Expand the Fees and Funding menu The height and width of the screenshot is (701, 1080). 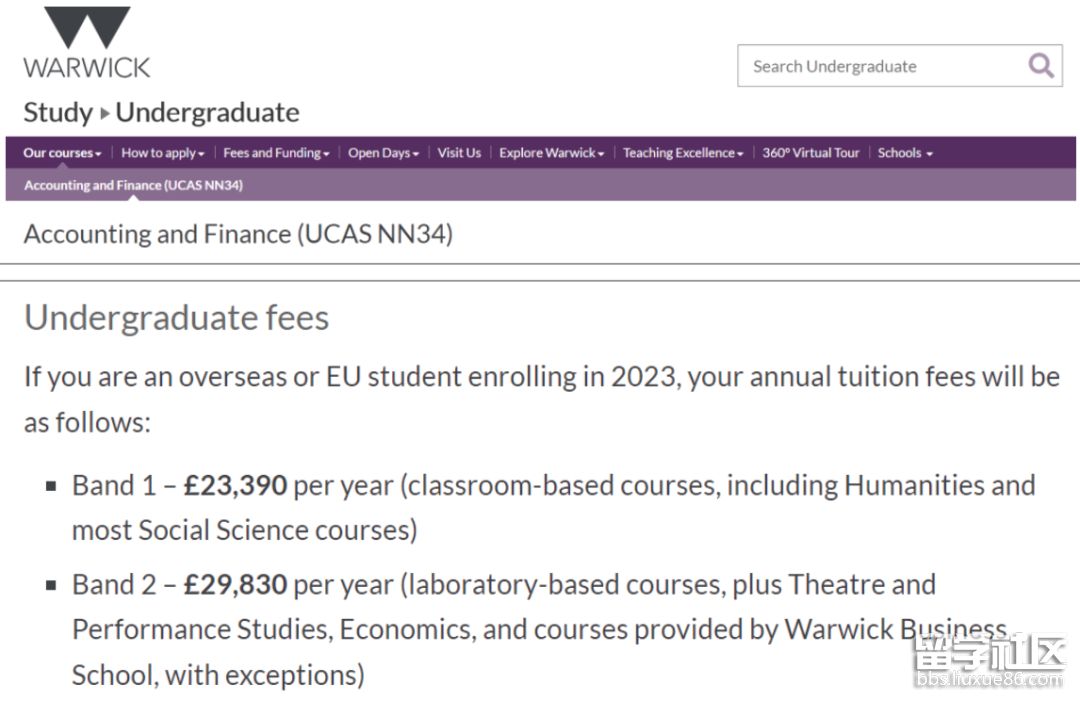coord(276,153)
